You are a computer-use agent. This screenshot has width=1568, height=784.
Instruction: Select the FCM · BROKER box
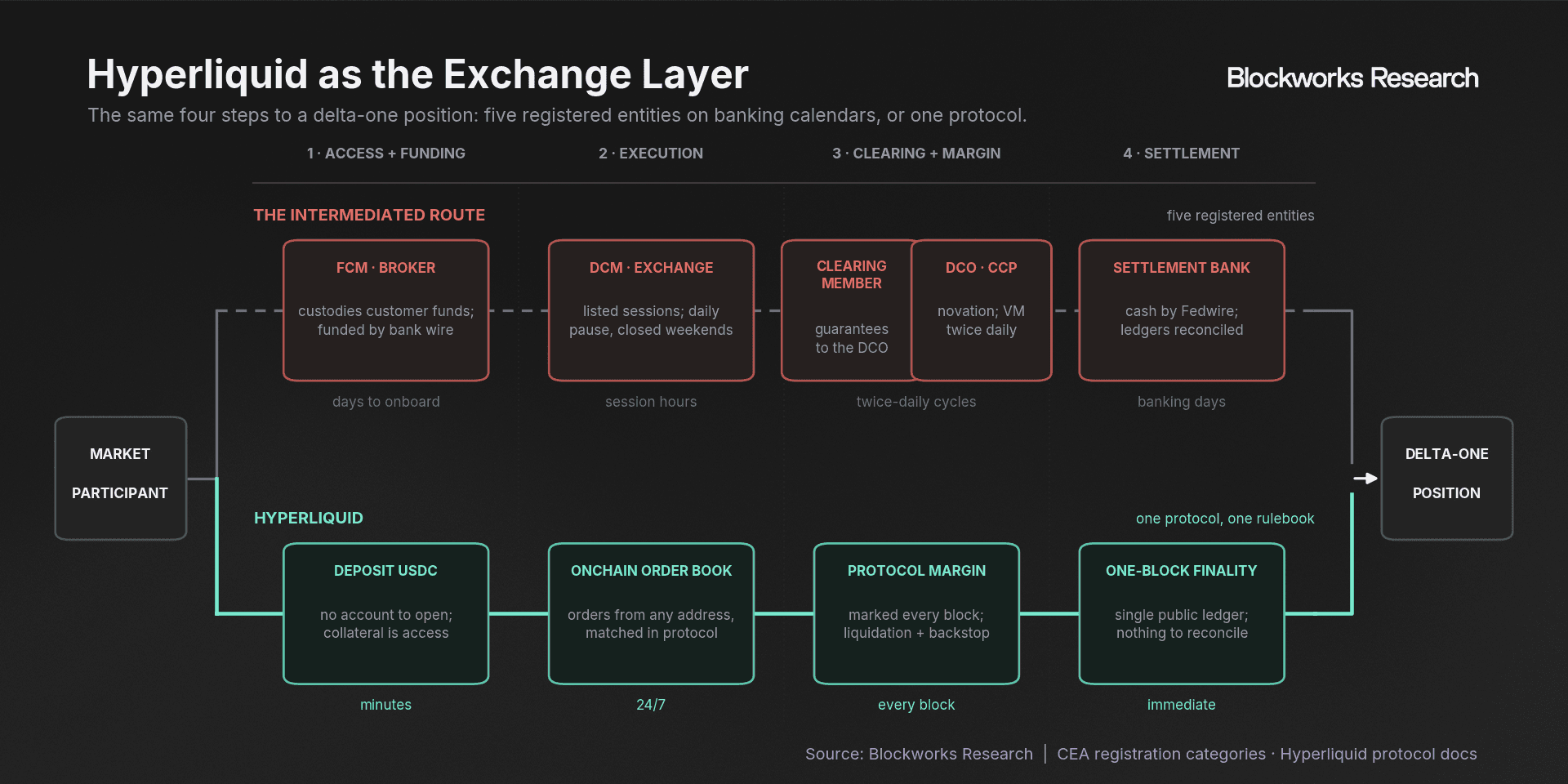tap(385, 310)
